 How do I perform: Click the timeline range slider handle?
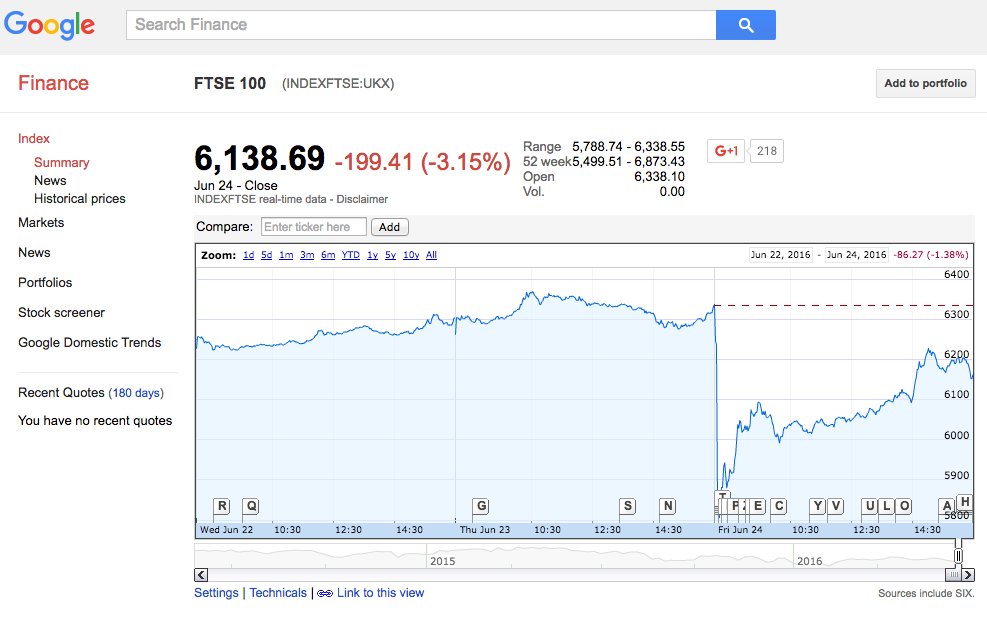958,556
